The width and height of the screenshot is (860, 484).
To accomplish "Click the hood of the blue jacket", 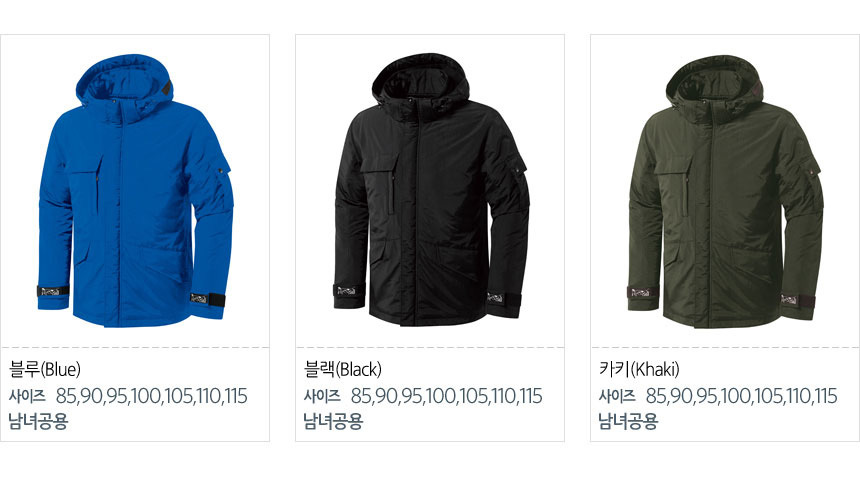I will (125, 82).
